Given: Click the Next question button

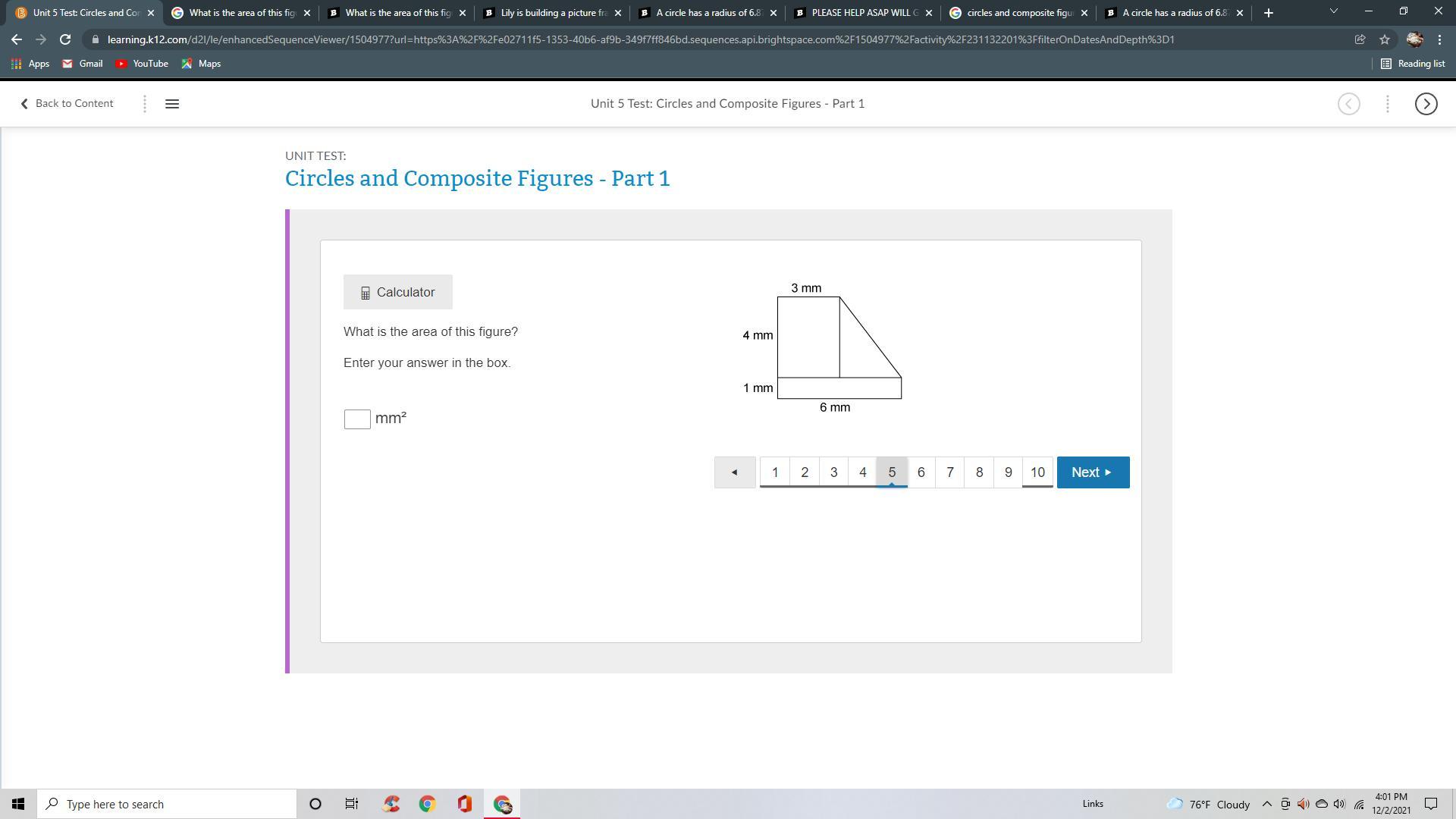Looking at the screenshot, I should click(x=1092, y=472).
